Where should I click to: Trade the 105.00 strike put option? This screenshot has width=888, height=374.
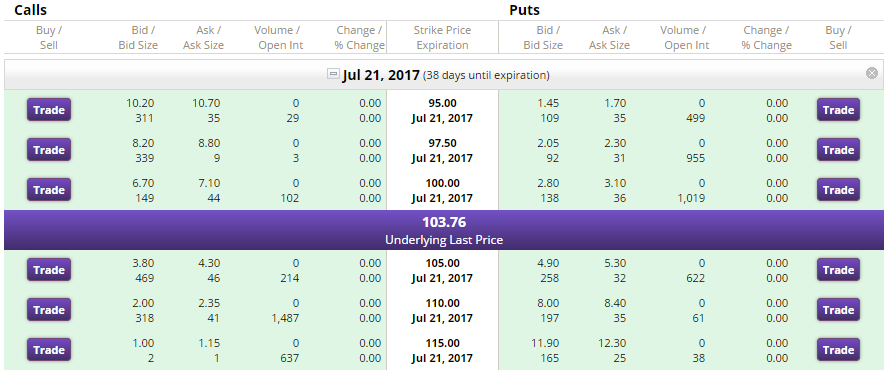coord(838,270)
